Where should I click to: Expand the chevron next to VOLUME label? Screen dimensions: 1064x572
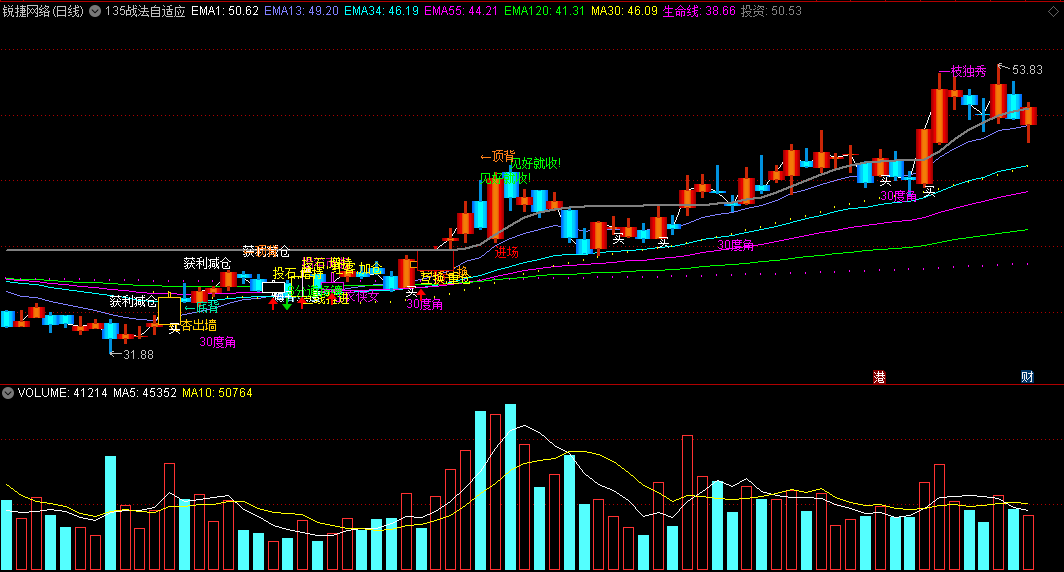(8, 393)
